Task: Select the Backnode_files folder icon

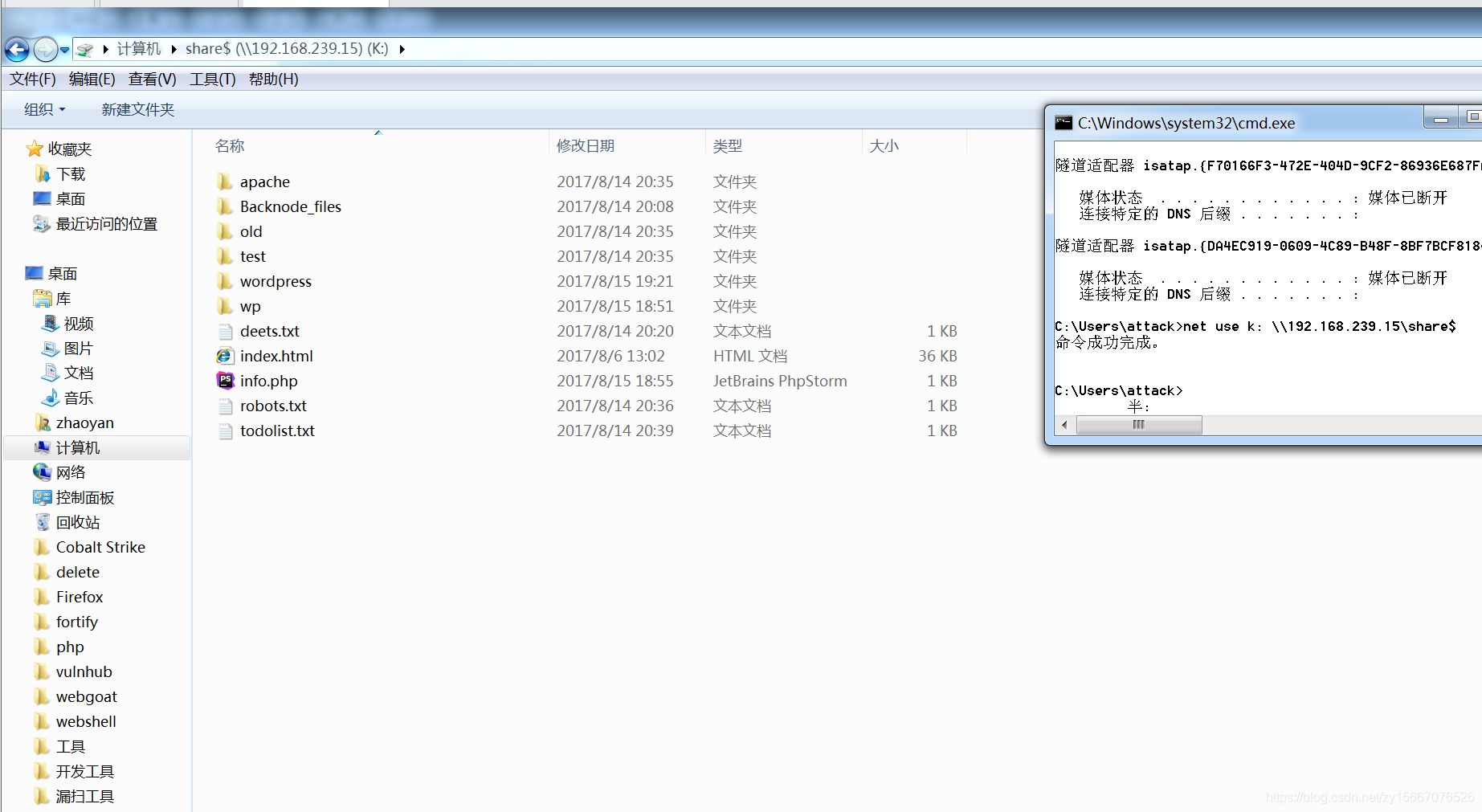Action: click(x=225, y=206)
